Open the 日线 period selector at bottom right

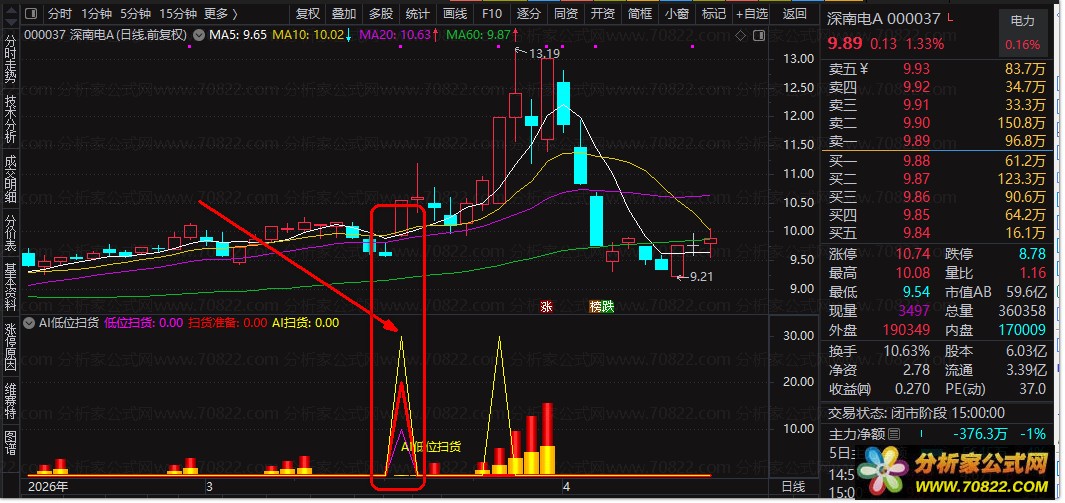point(793,487)
